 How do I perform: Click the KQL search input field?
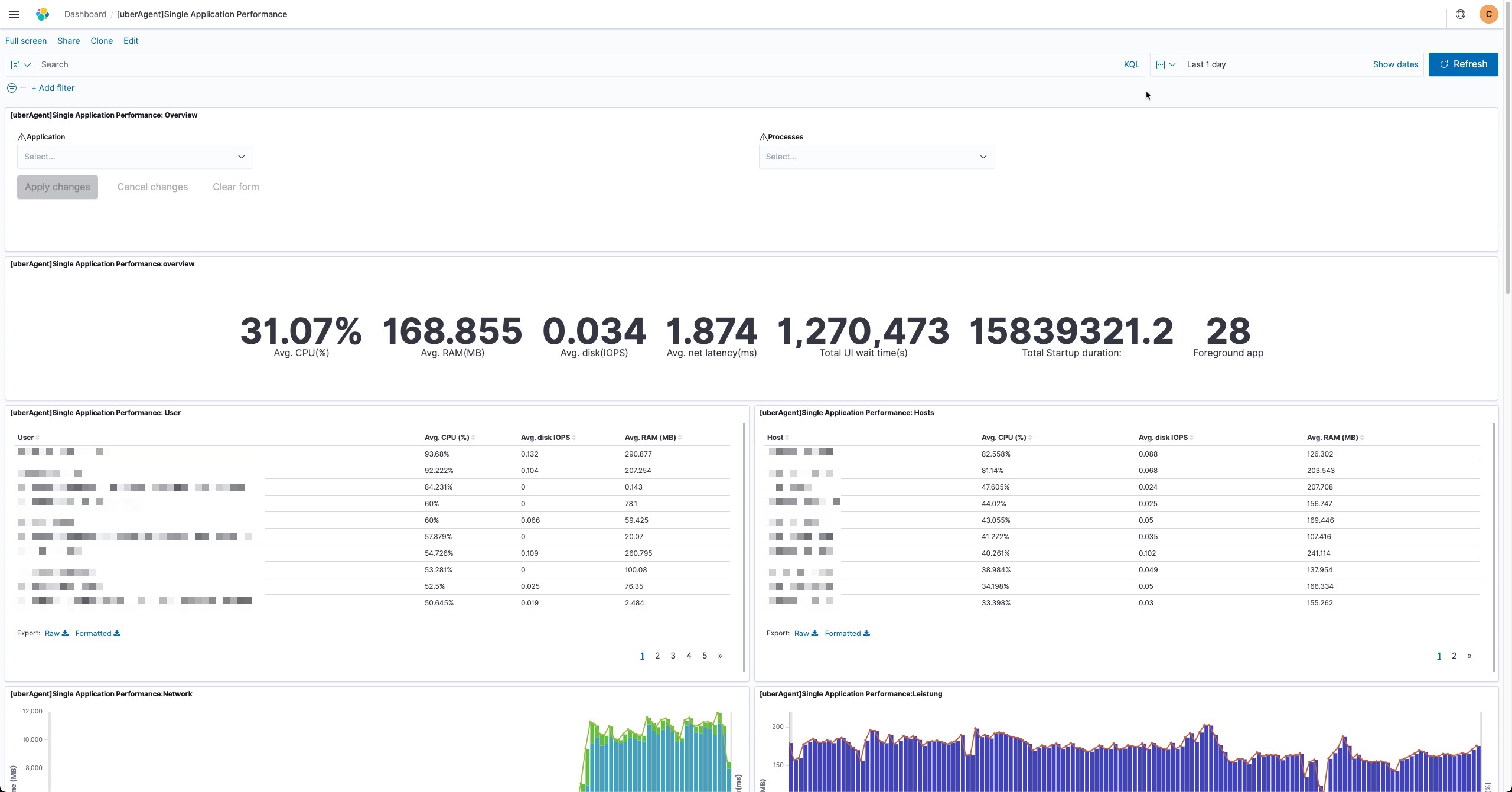pyautogui.click(x=579, y=64)
